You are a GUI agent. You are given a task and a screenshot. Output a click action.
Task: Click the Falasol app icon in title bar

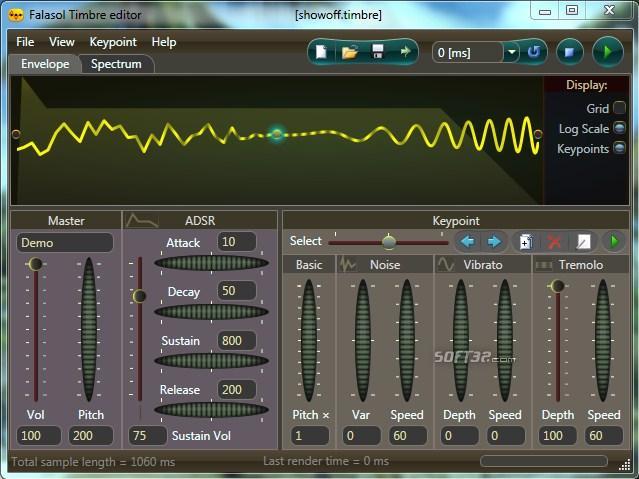tap(16, 15)
